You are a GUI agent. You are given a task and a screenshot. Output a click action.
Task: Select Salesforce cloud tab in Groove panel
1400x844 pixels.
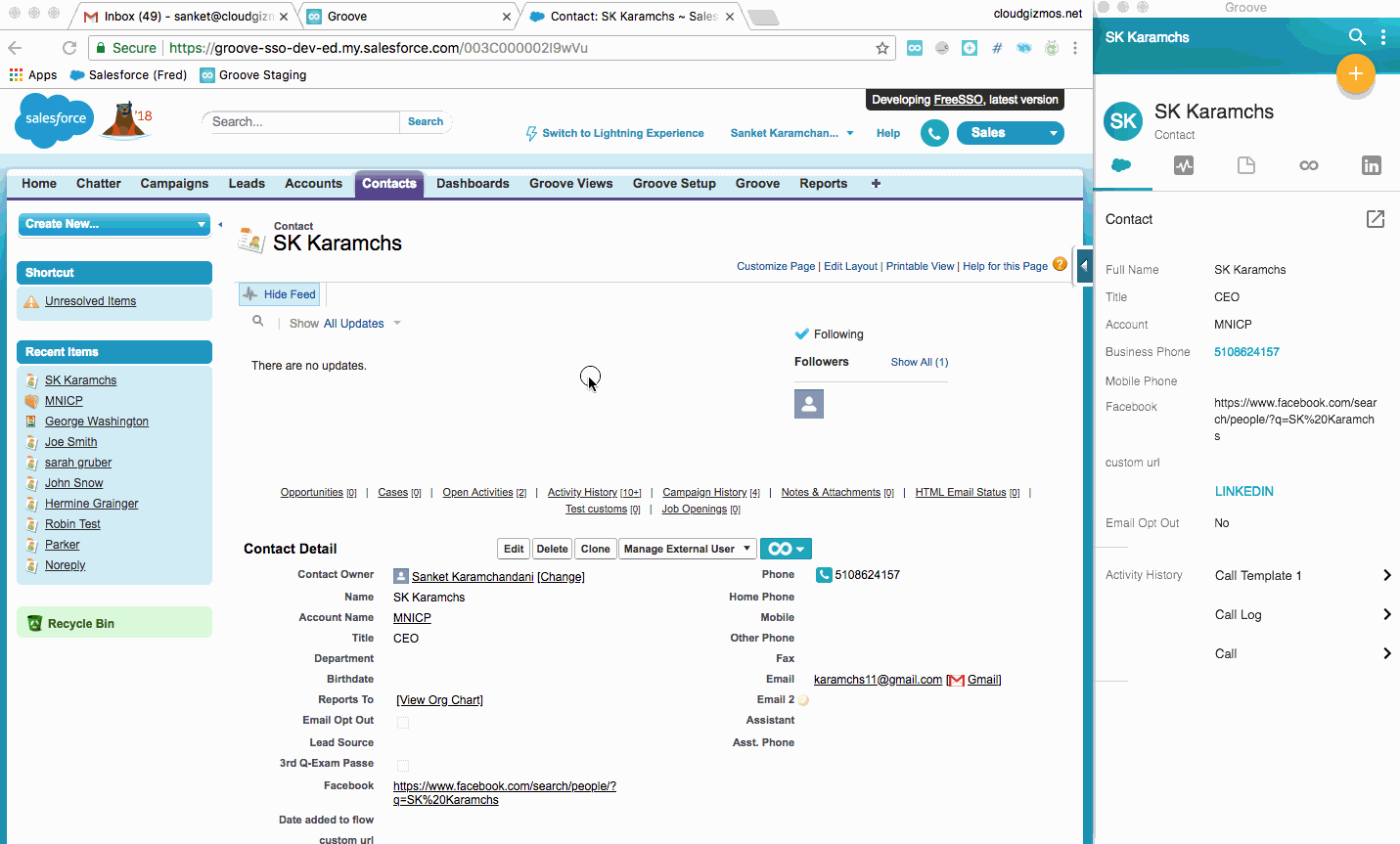click(1122, 165)
